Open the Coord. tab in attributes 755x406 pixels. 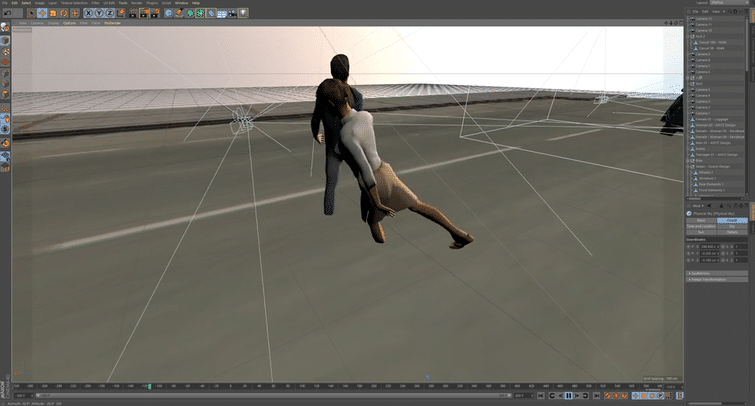732,220
